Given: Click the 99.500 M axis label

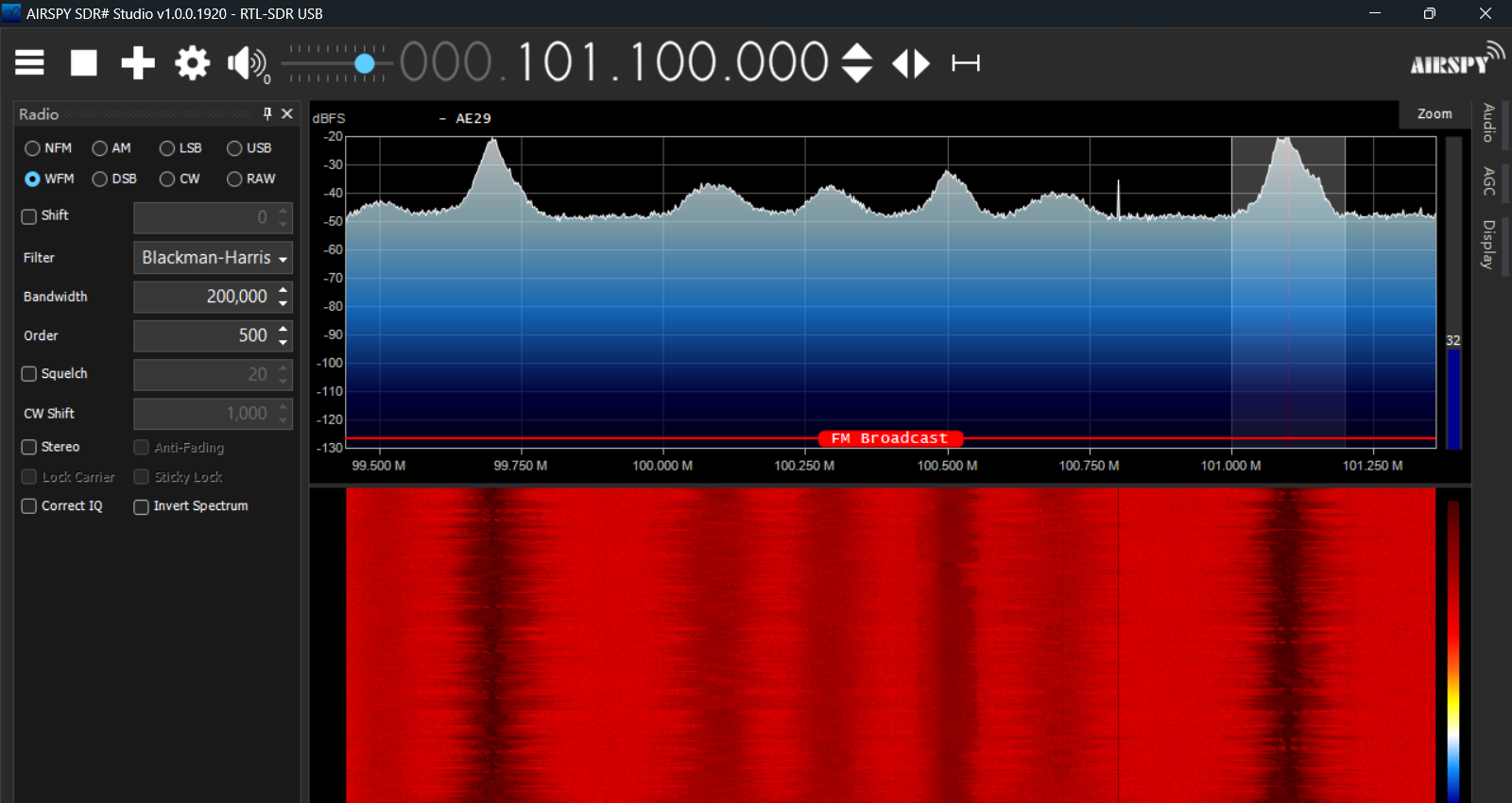Looking at the screenshot, I should [x=379, y=466].
